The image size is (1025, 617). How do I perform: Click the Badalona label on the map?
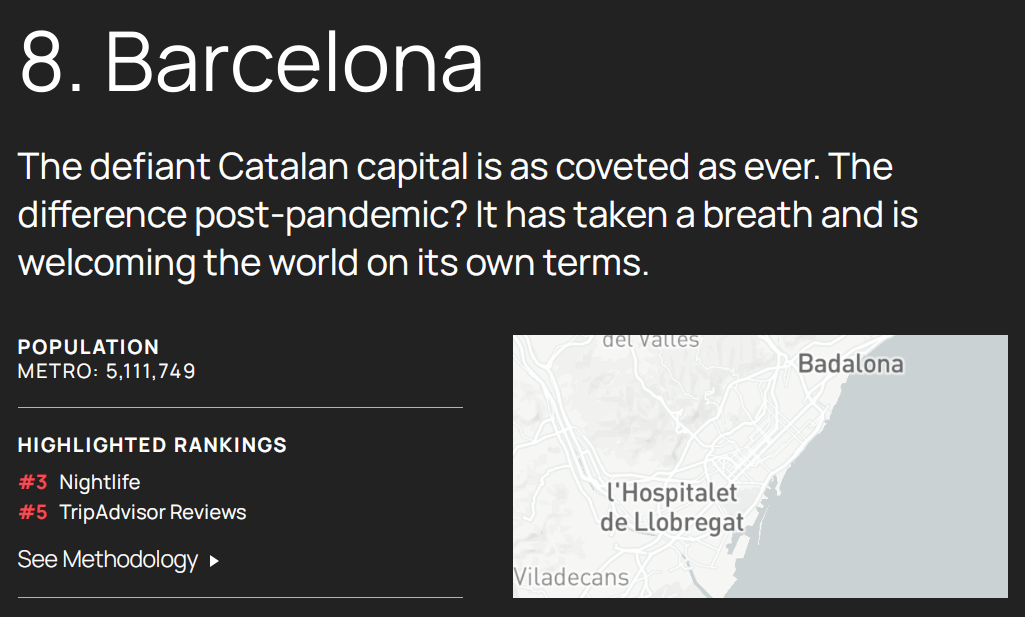[851, 363]
